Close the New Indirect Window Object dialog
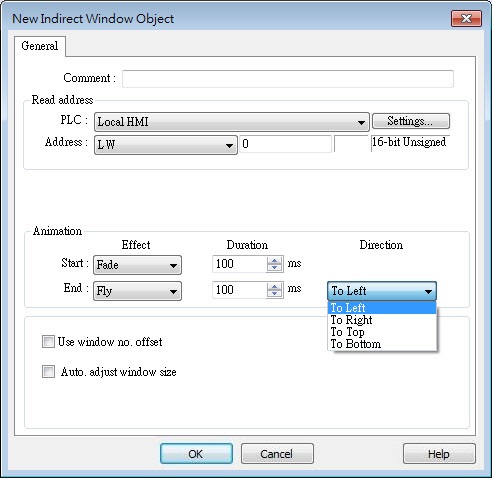The height and width of the screenshot is (478, 492). click(x=466, y=19)
